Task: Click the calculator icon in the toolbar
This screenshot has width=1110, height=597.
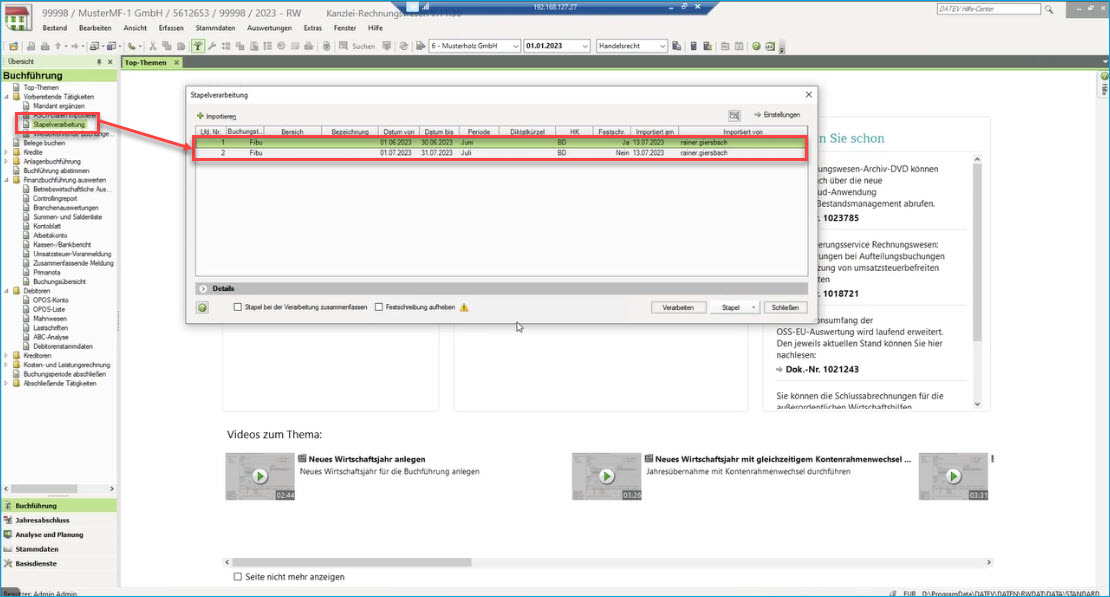Action: pos(694,46)
